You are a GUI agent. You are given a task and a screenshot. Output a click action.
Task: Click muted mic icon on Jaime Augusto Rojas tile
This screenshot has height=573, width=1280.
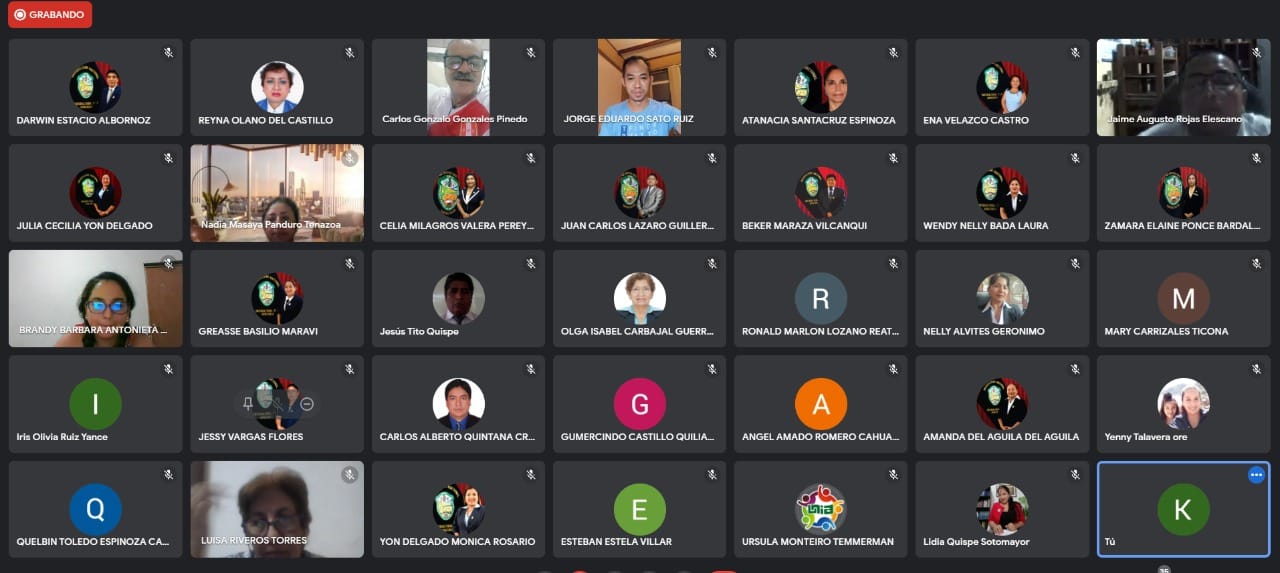(x=1256, y=53)
